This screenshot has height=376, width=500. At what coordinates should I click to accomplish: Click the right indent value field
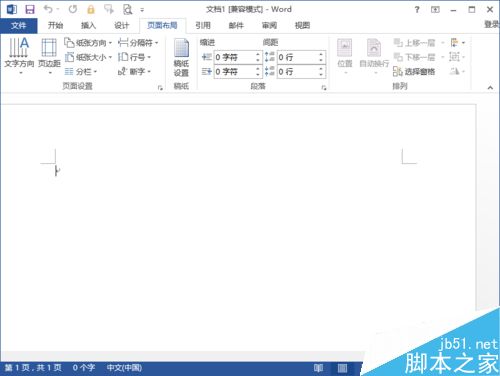(235, 72)
